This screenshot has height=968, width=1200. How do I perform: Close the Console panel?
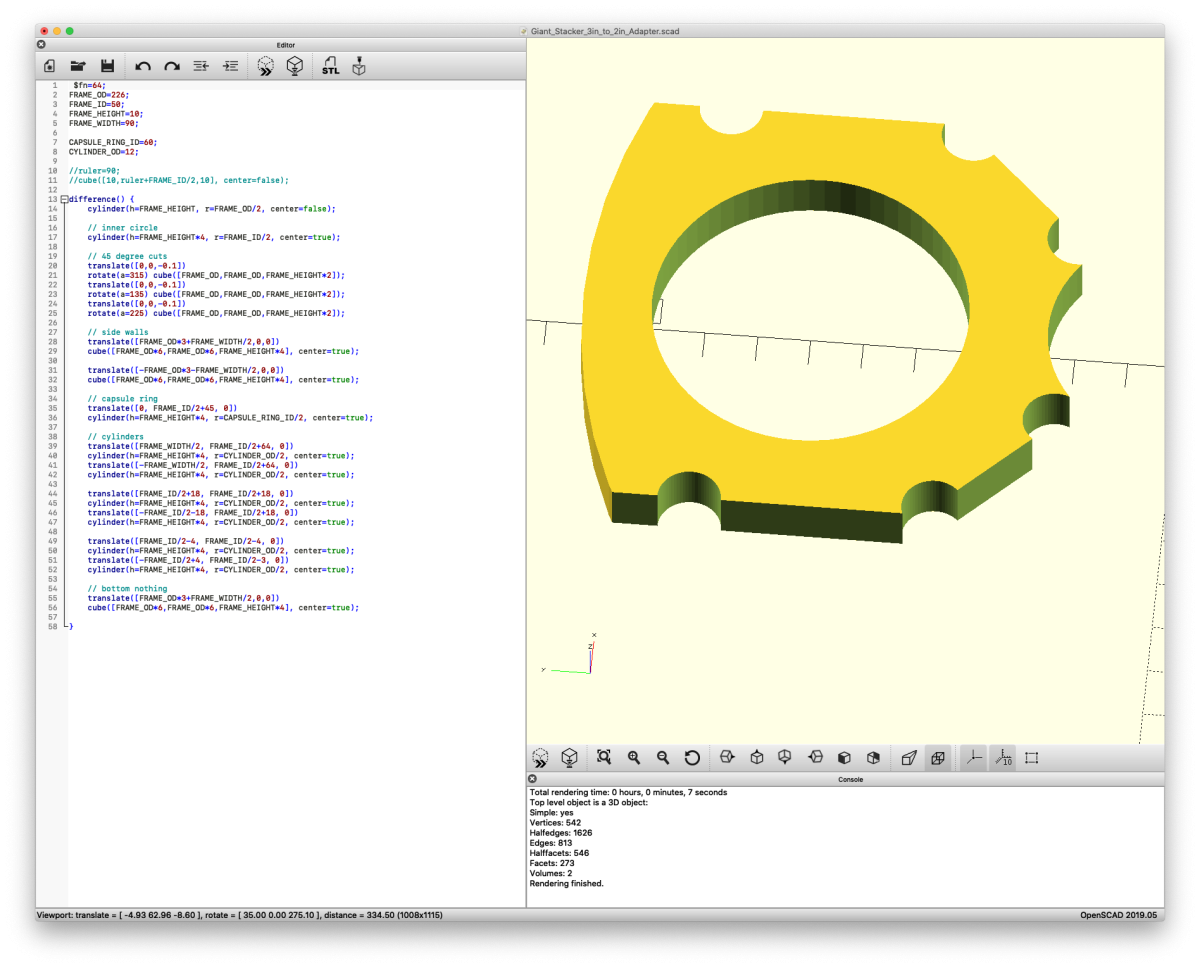tap(532, 779)
